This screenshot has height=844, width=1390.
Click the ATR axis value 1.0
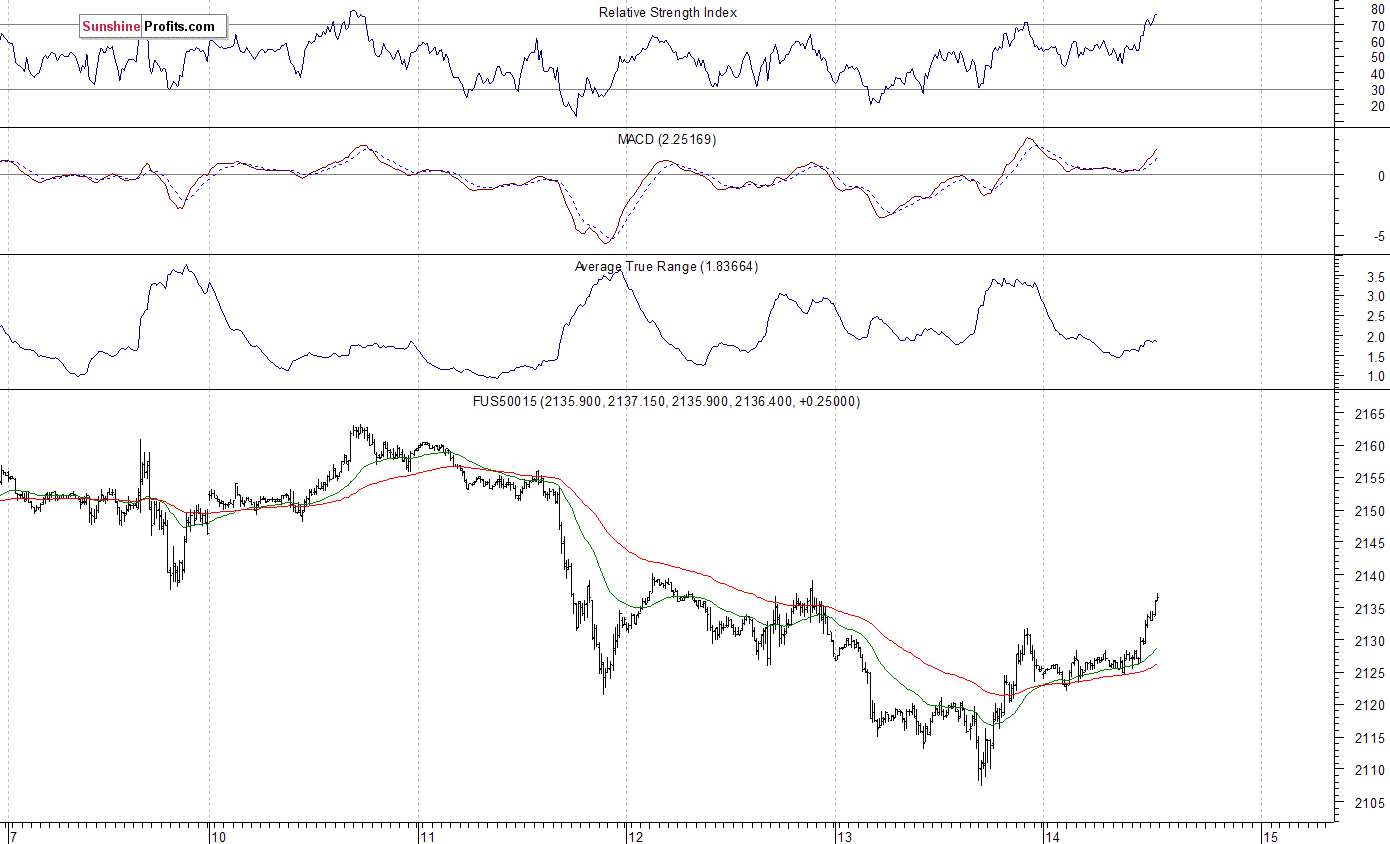pos(1376,377)
